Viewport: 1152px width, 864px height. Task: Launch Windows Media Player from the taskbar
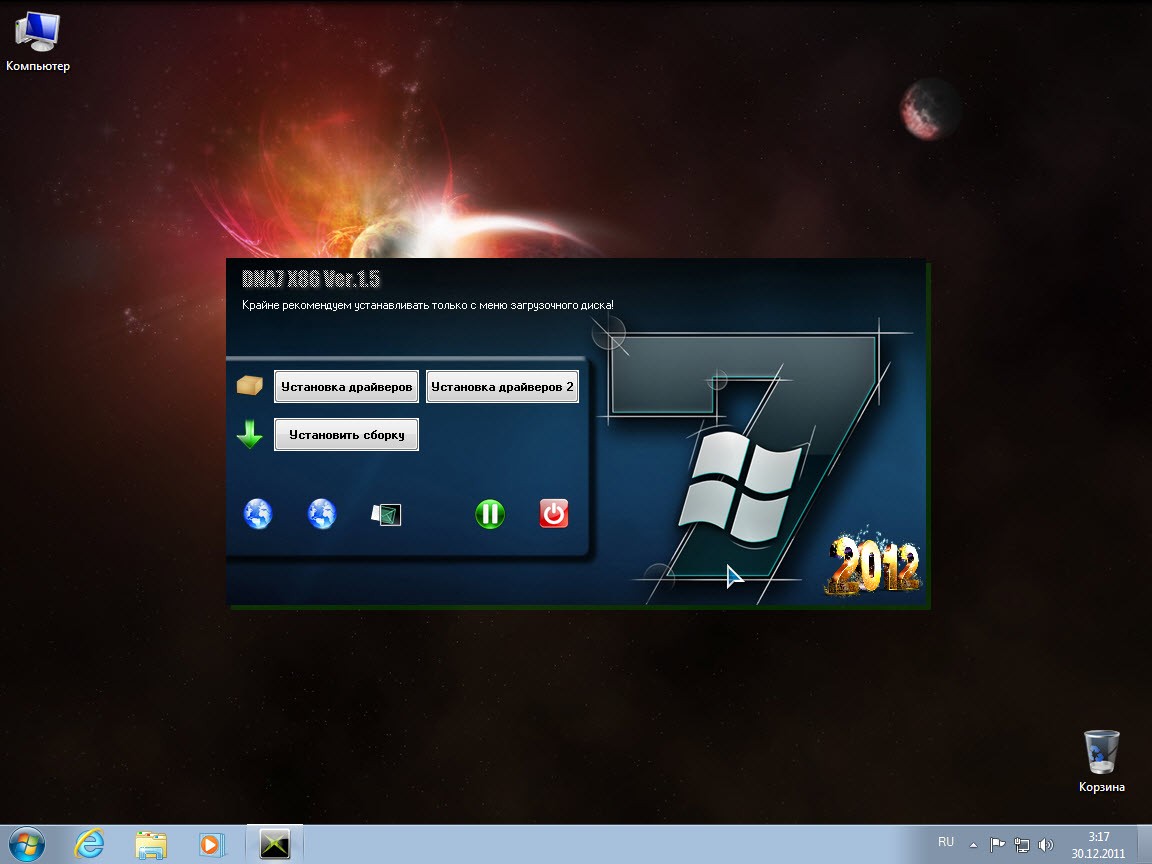(211, 845)
